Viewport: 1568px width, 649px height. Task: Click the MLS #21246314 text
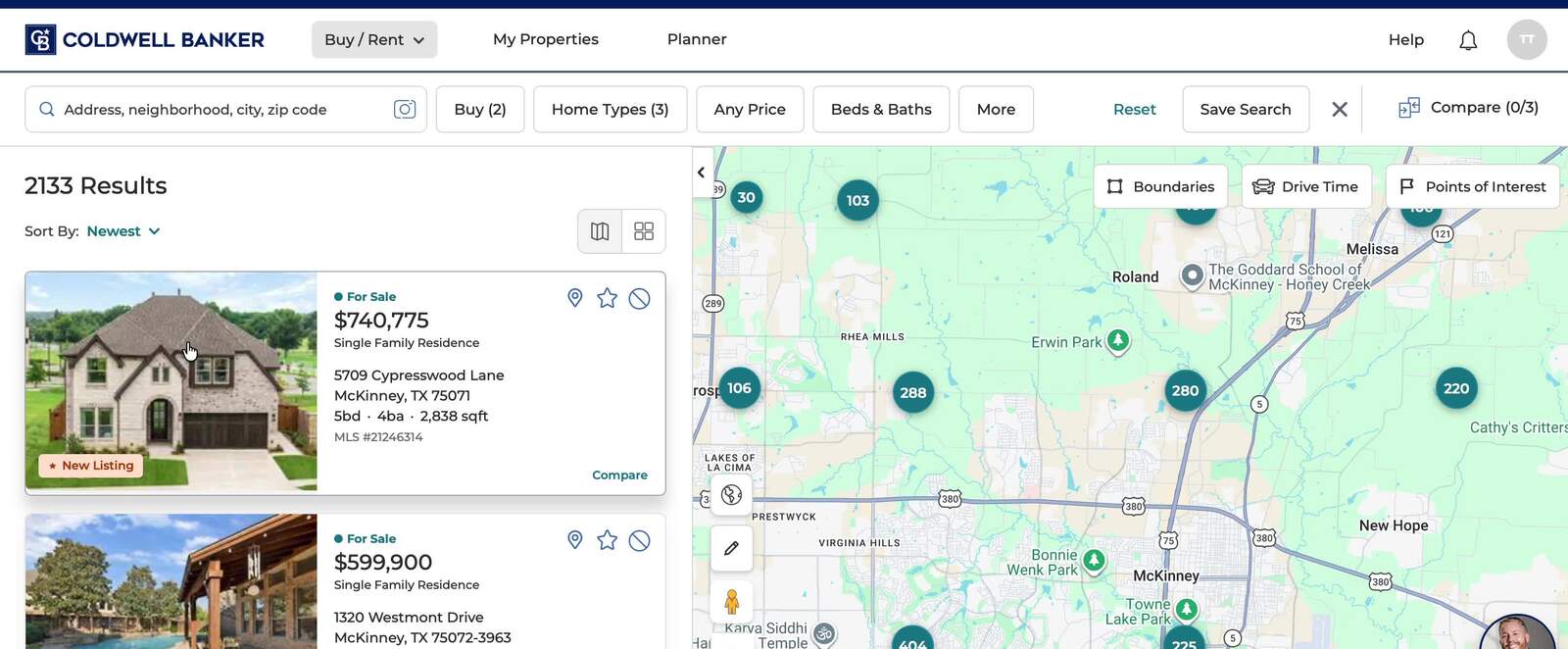[378, 437]
